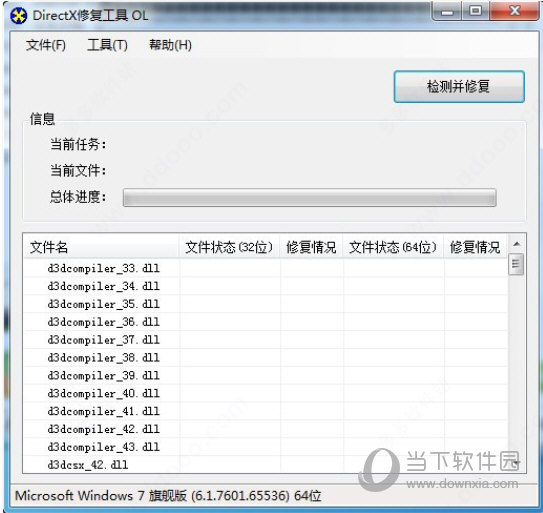Click the 文件状态(64位) column header

(x=393, y=247)
